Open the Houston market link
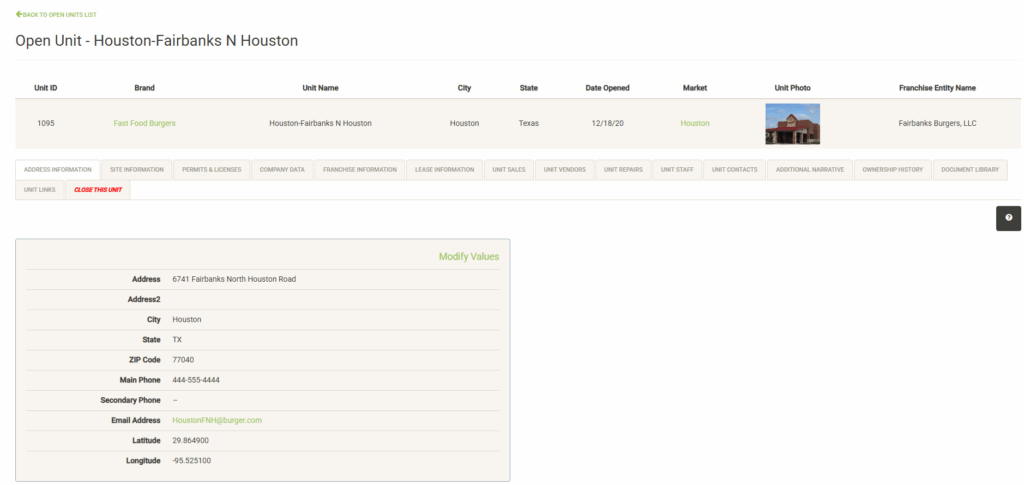The height and width of the screenshot is (485, 1024). point(695,124)
